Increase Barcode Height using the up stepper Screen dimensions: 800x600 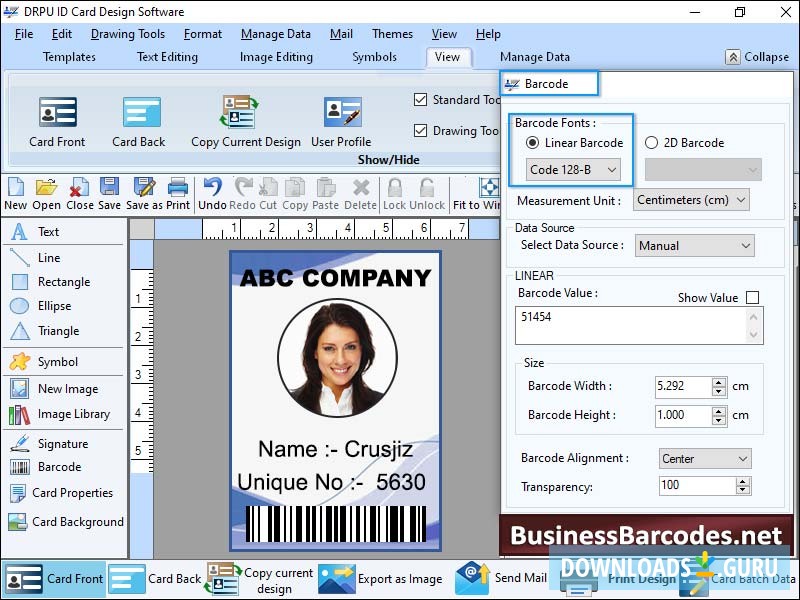[x=720, y=411]
